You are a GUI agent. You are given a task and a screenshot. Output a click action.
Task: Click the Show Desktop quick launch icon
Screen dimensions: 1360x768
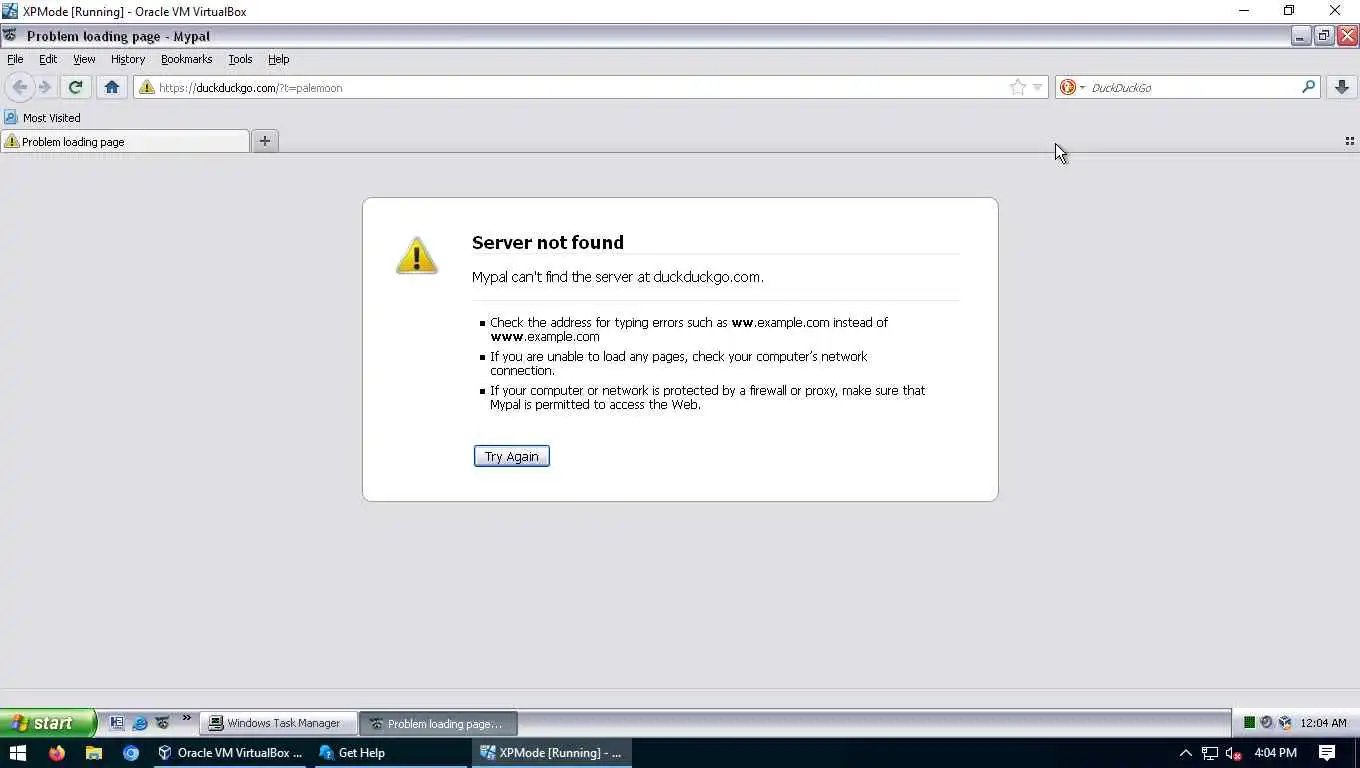117,722
